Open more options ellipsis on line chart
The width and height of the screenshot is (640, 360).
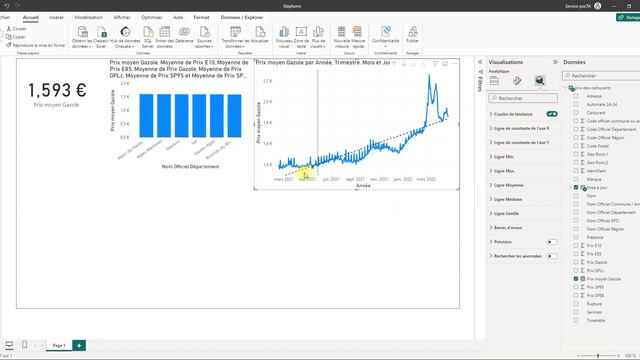pos(455,64)
